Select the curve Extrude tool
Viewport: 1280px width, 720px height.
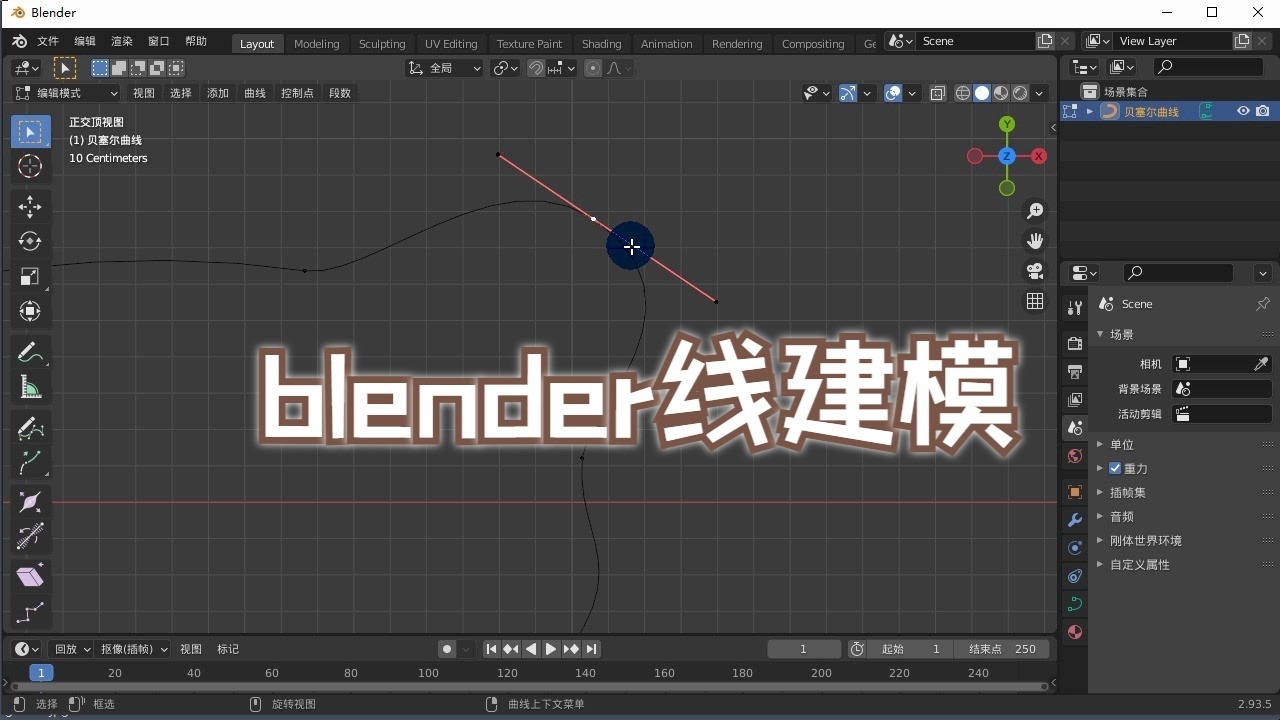(x=30, y=463)
